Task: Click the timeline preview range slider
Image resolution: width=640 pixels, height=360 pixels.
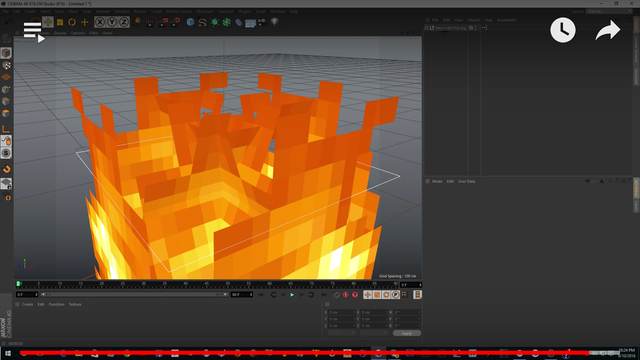Action: 134,294
